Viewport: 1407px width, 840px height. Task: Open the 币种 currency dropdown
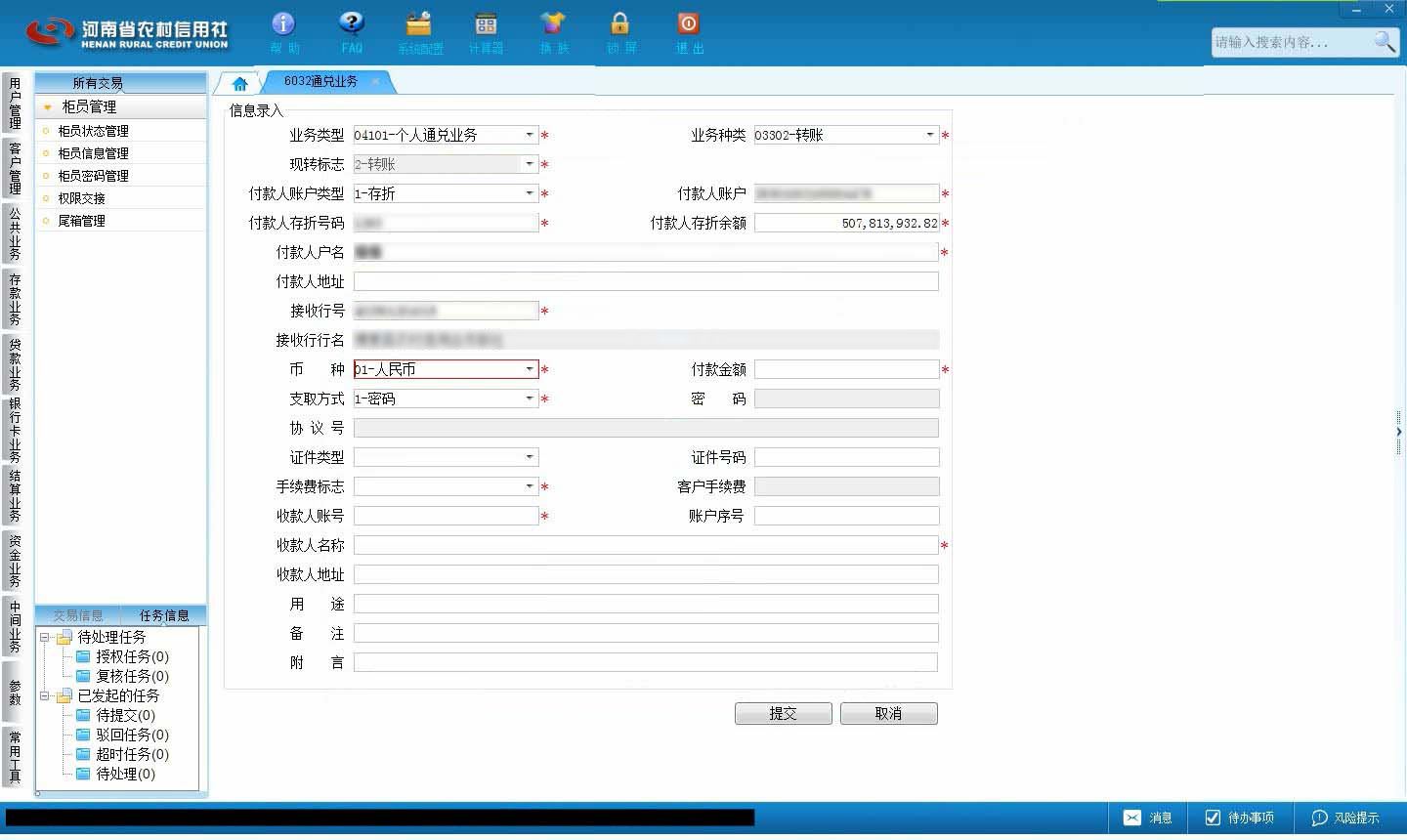530,369
